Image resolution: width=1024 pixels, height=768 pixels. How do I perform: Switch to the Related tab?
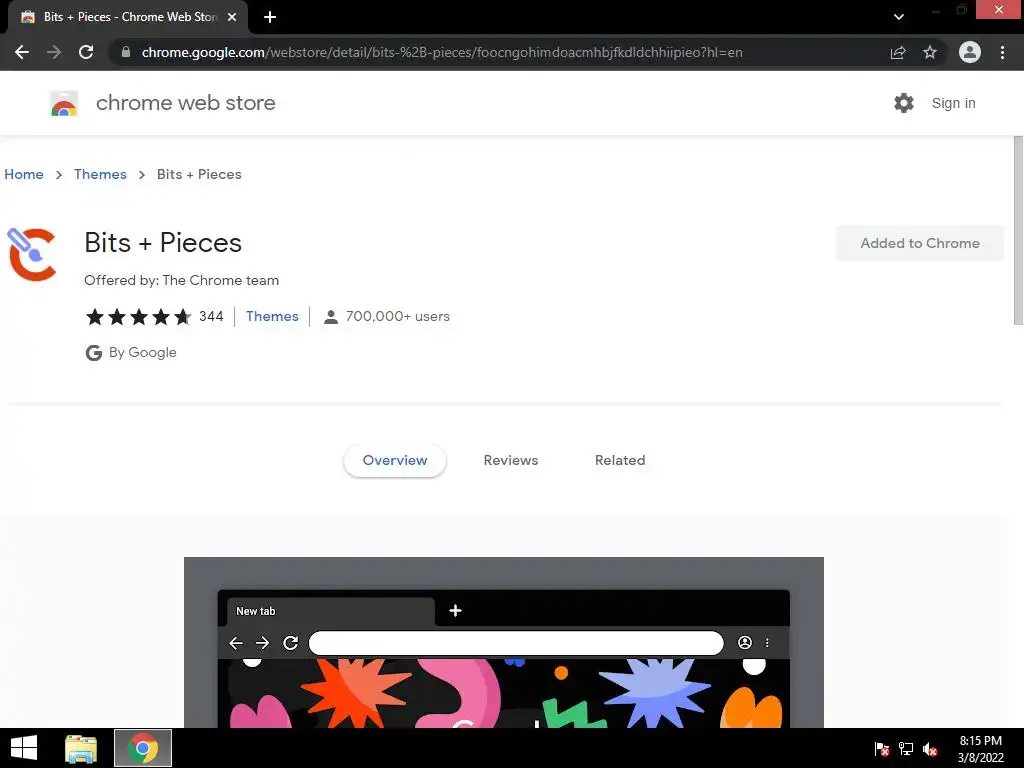pos(620,460)
